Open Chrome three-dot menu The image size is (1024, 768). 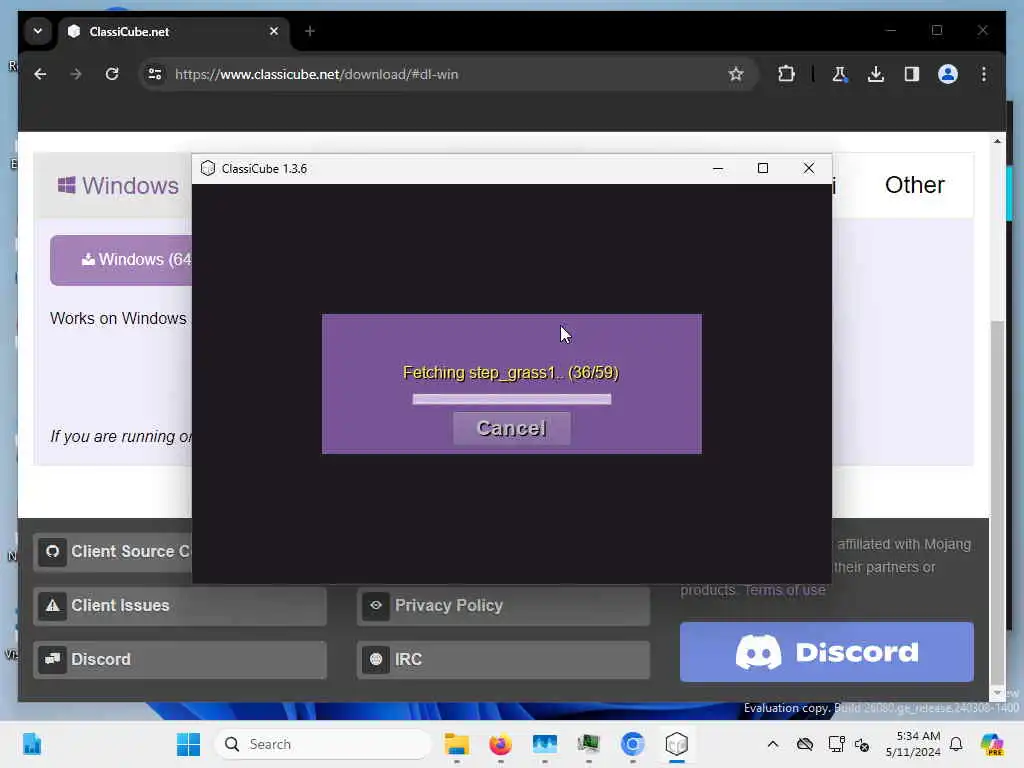click(x=984, y=74)
